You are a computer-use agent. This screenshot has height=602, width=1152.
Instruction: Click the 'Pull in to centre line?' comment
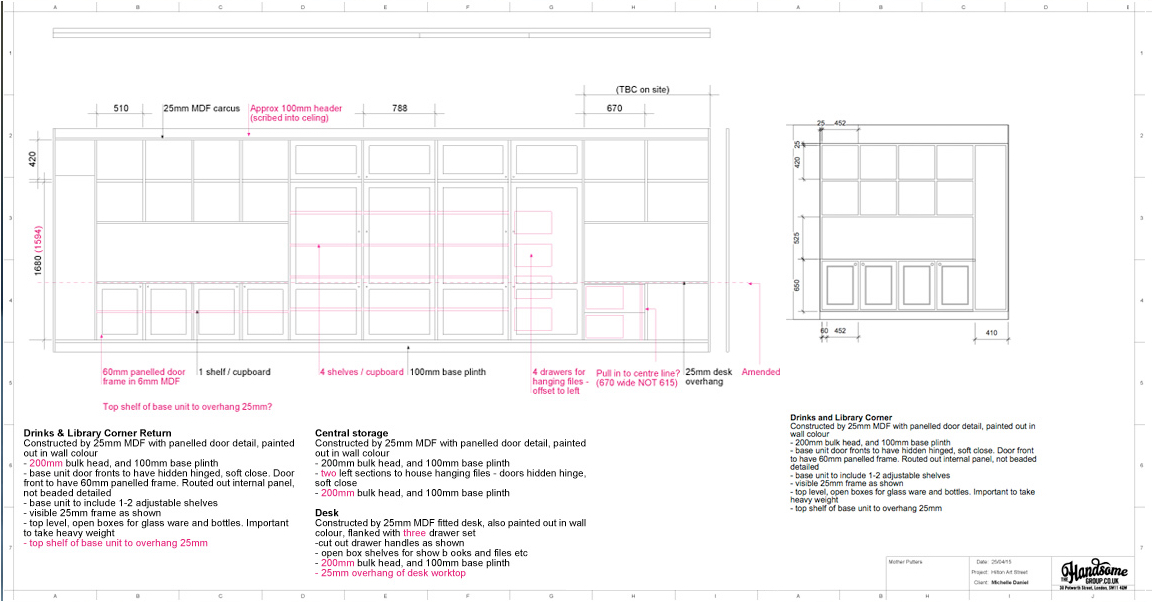click(x=637, y=377)
